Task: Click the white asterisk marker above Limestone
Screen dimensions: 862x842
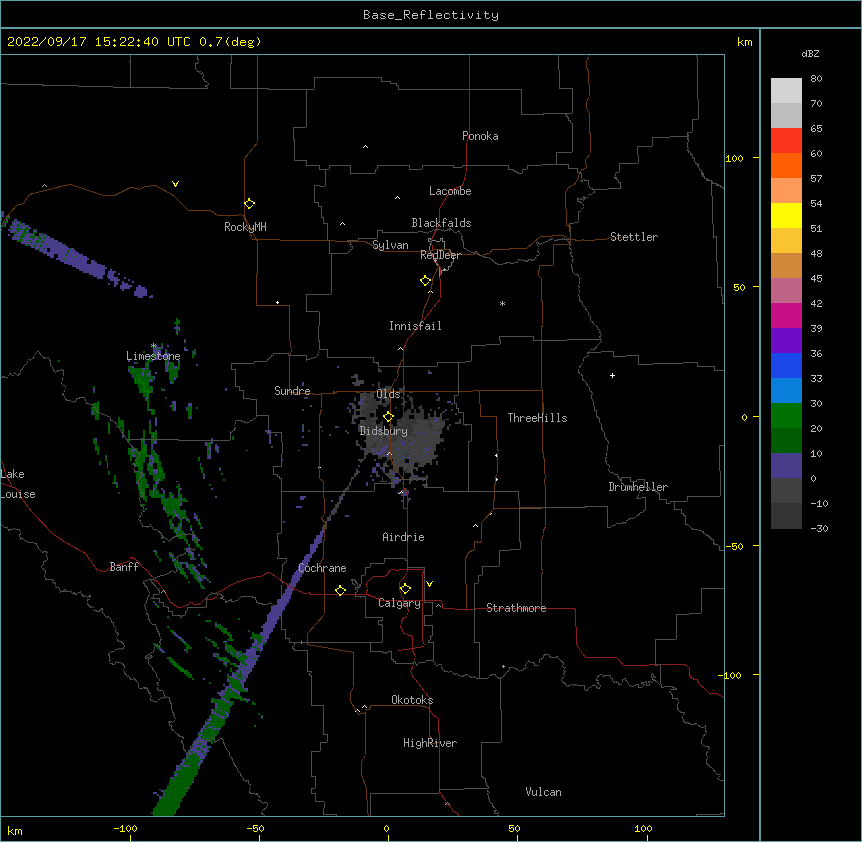Action: 154,346
